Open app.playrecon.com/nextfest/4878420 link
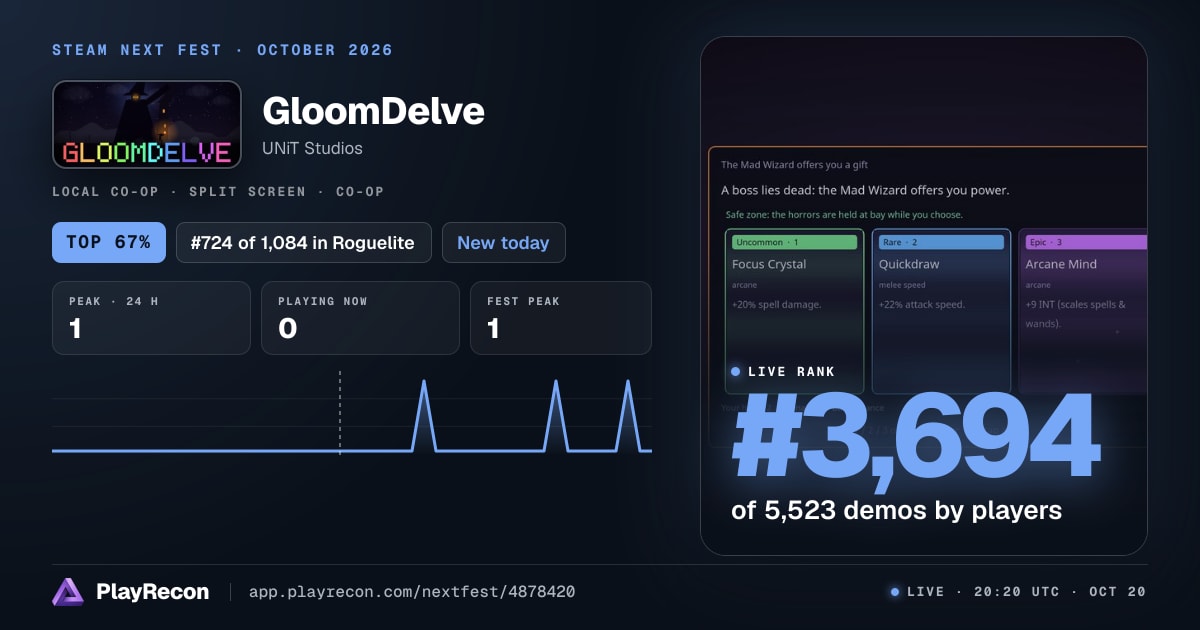The height and width of the screenshot is (630, 1200). click(x=411, y=592)
